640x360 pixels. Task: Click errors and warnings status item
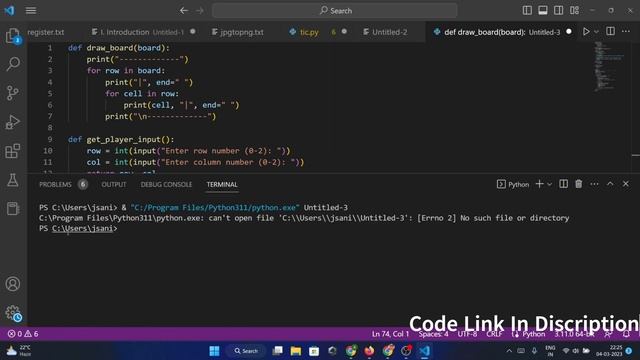pyautogui.click(x=23, y=334)
